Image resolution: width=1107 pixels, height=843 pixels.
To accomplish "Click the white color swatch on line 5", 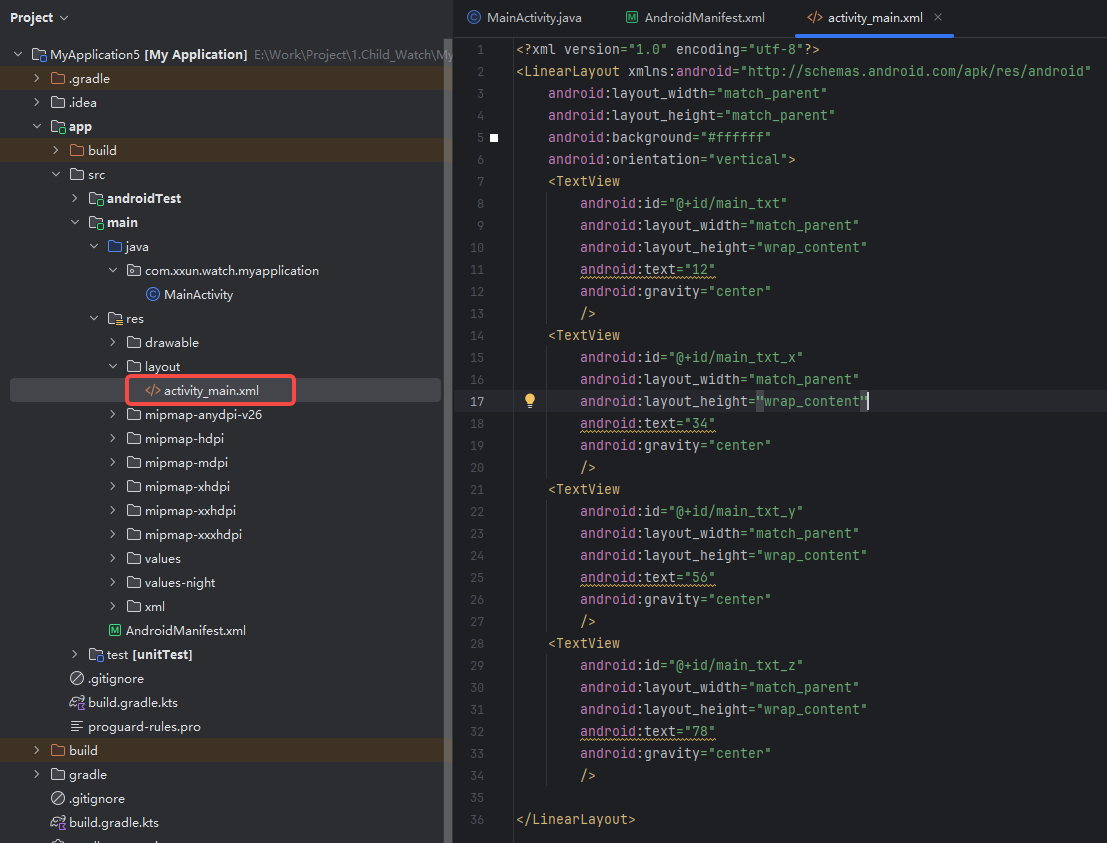I will point(494,138).
